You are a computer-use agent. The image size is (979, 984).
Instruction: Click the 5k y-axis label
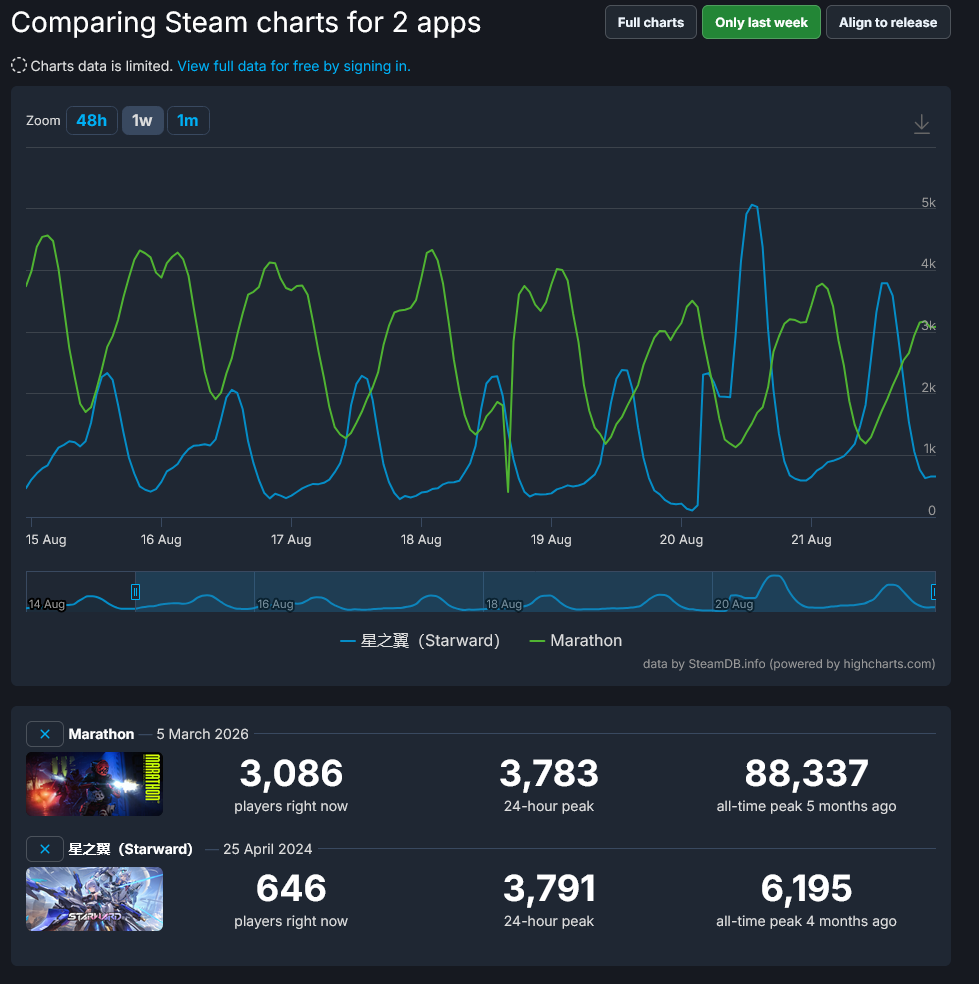click(928, 203)
